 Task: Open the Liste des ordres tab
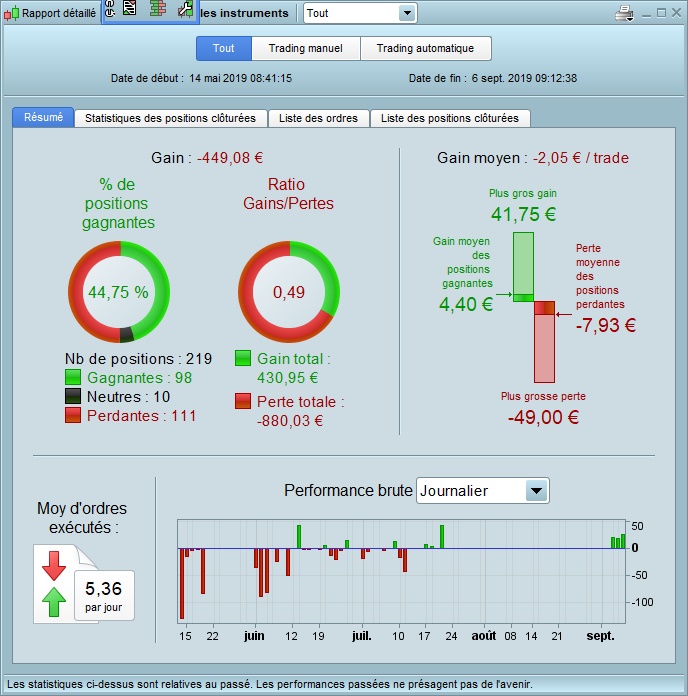[318, 119]
